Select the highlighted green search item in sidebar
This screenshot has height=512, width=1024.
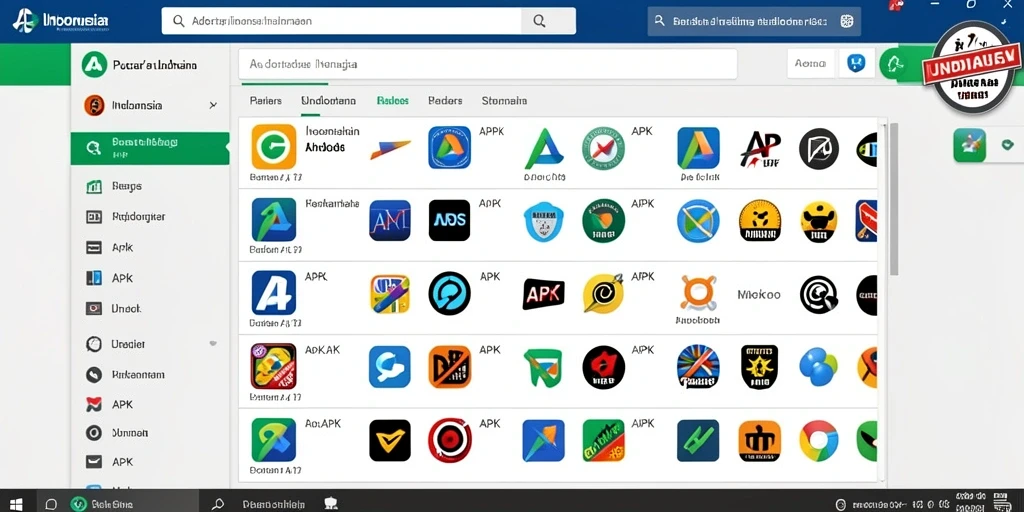[150, 148]
